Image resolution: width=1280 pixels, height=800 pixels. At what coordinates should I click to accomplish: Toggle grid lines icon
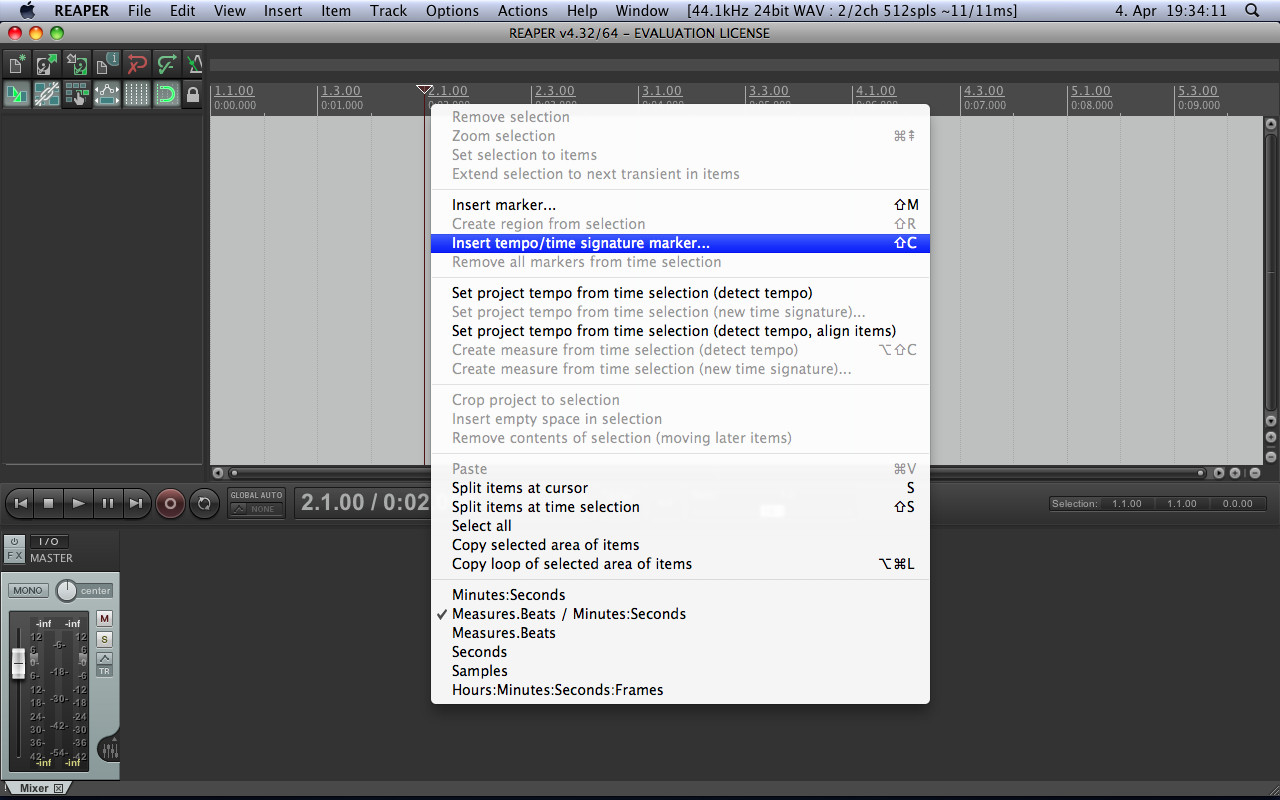point(137,95)
